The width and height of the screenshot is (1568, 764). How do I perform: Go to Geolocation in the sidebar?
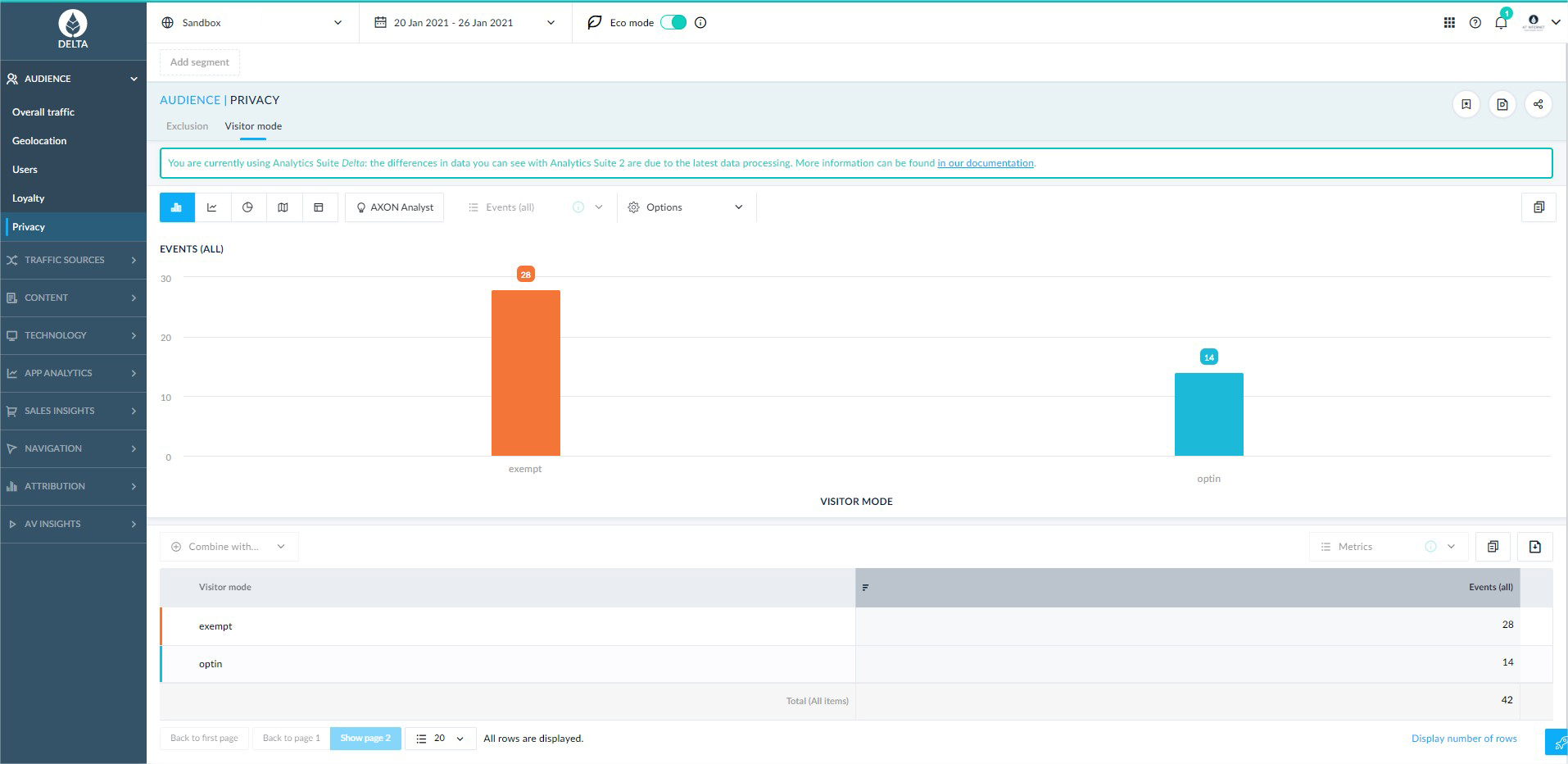click(x=39, y=141)
